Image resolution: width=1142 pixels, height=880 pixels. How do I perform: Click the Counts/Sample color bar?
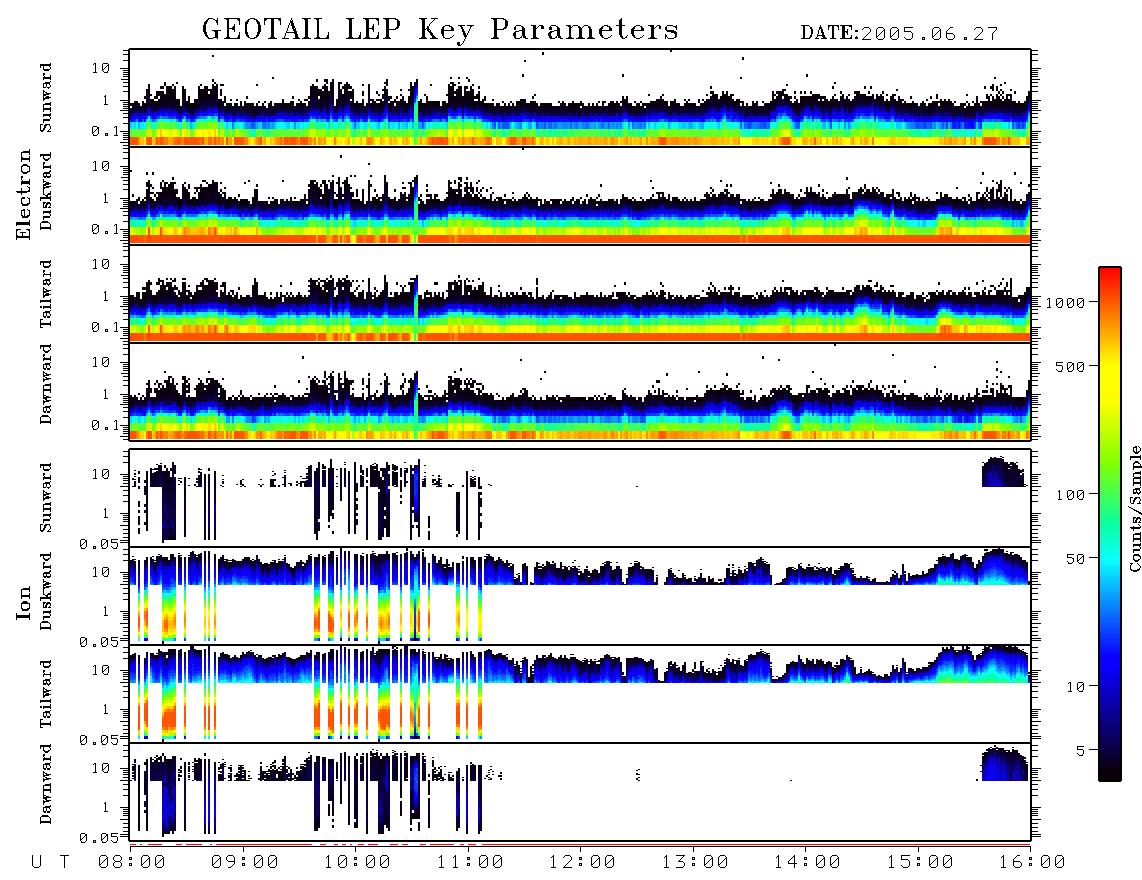coord(1110,524)
